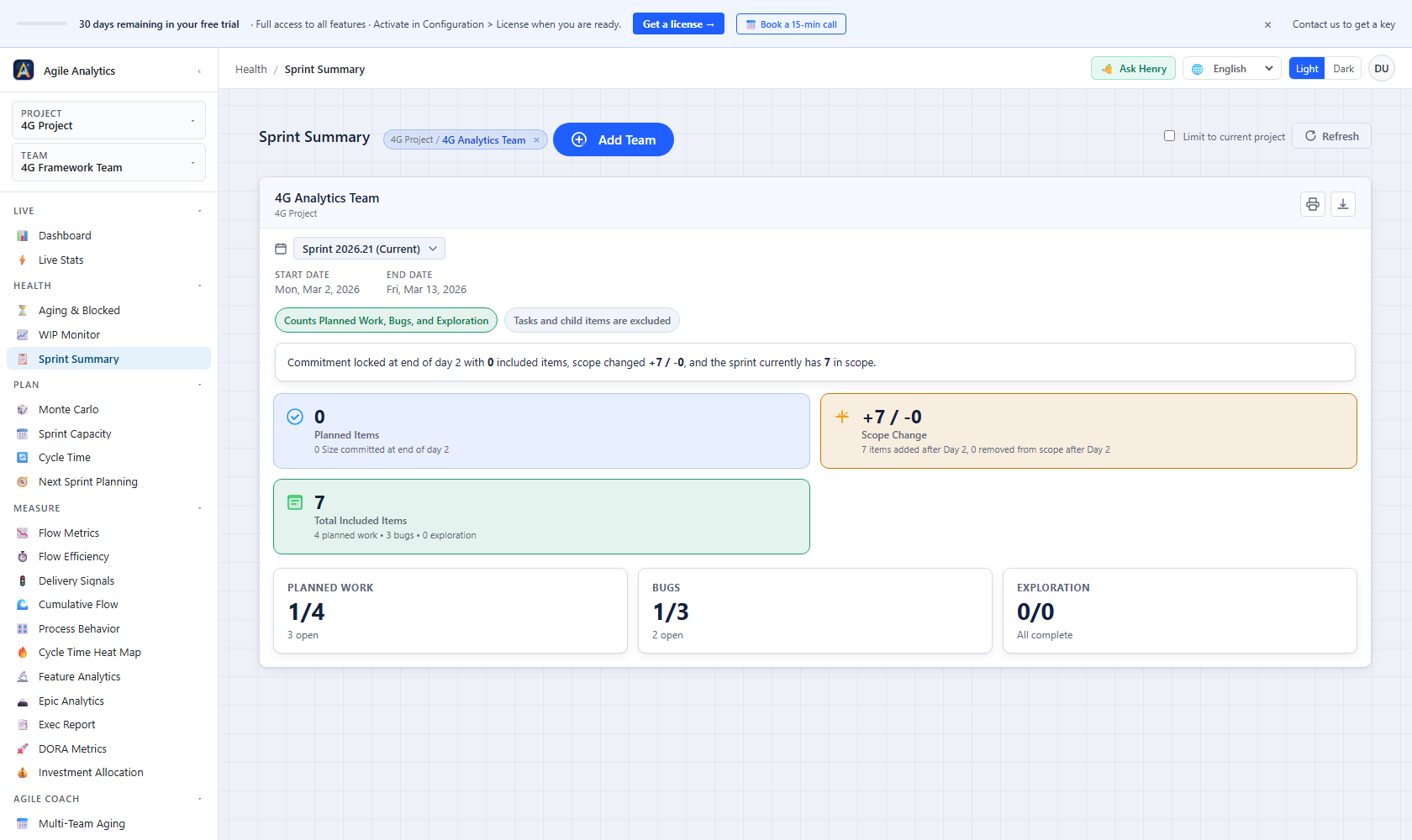Open the English language dropdown
Viewport: 1412px width, 840px height.
coord(1232,69)
